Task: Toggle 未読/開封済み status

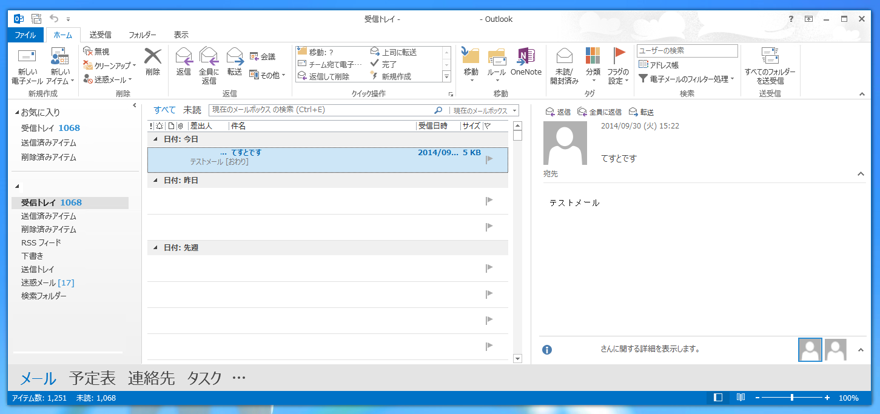Action: pos(564,66)
